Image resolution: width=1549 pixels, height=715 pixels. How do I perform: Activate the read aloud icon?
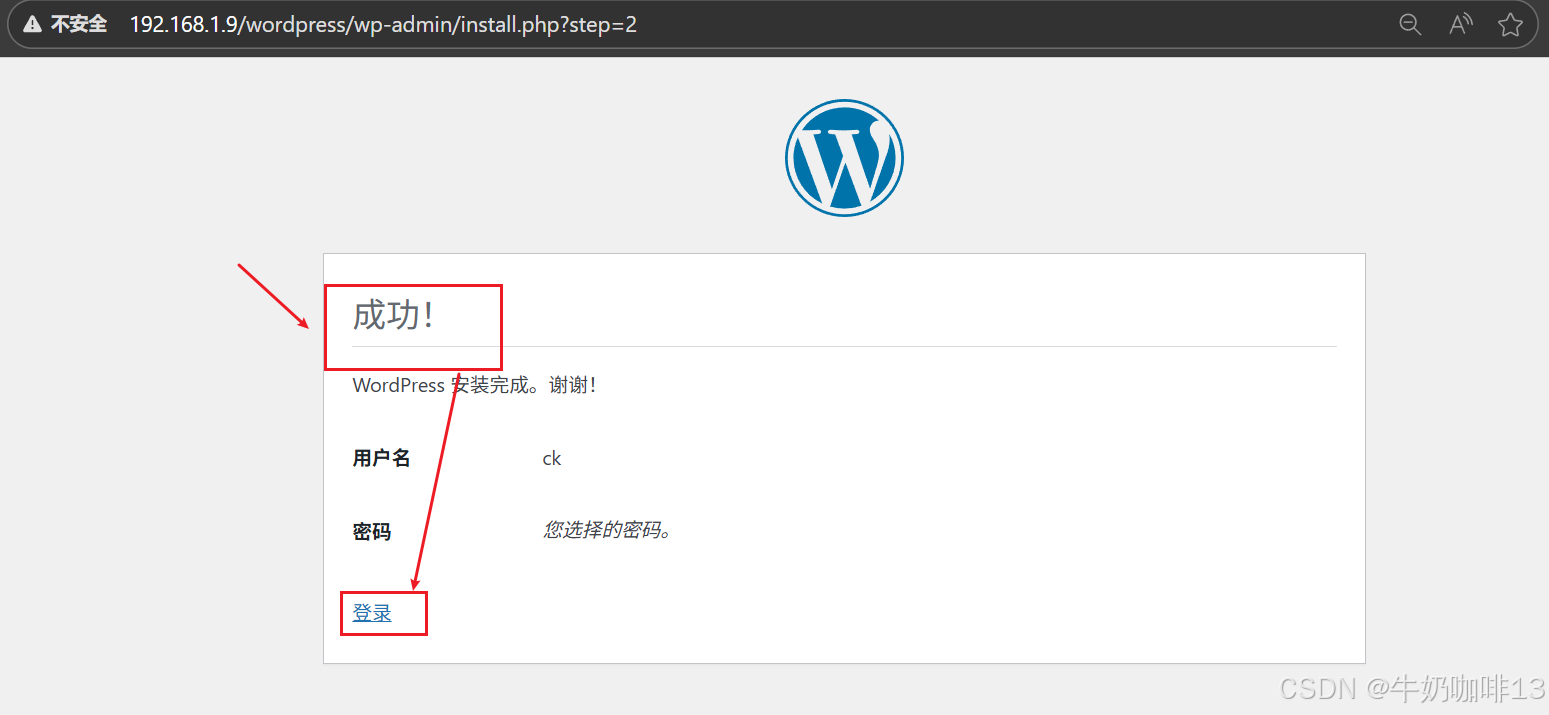[x=1461, y=25]
